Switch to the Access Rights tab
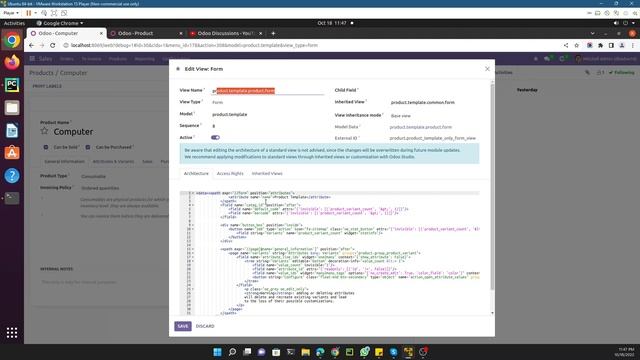 230,173
